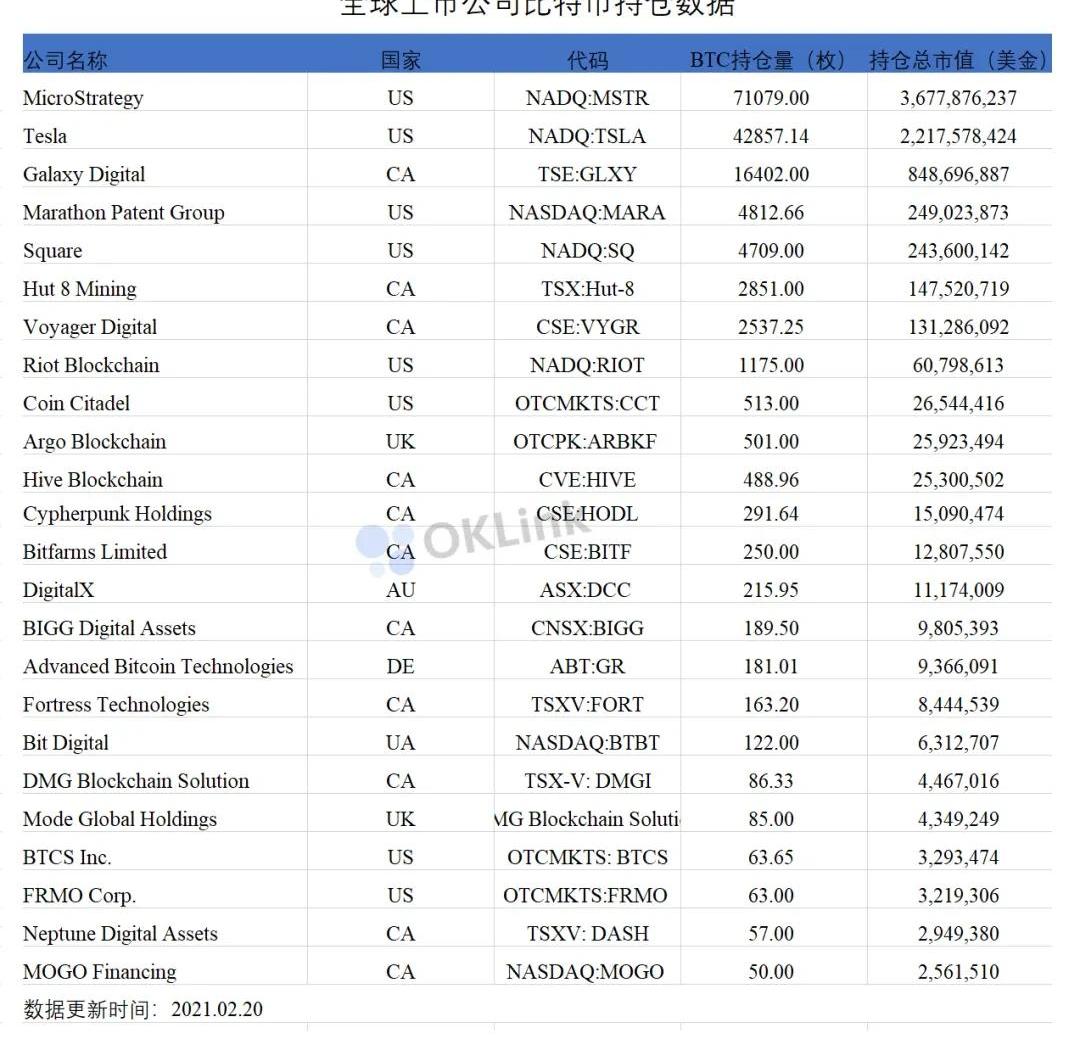
Task: Select the 3,677,876,237 market value cell
Action: [x=958, y=98]
